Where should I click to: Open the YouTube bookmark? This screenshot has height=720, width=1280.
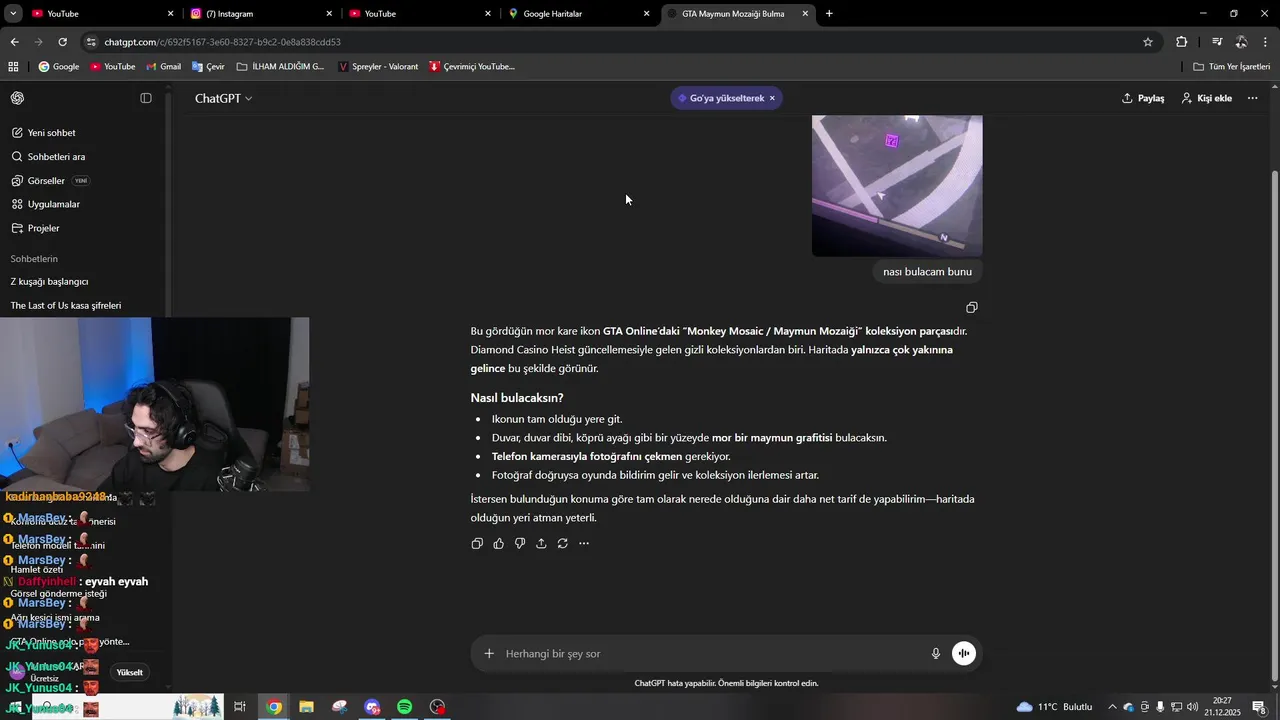coord(112,67)
